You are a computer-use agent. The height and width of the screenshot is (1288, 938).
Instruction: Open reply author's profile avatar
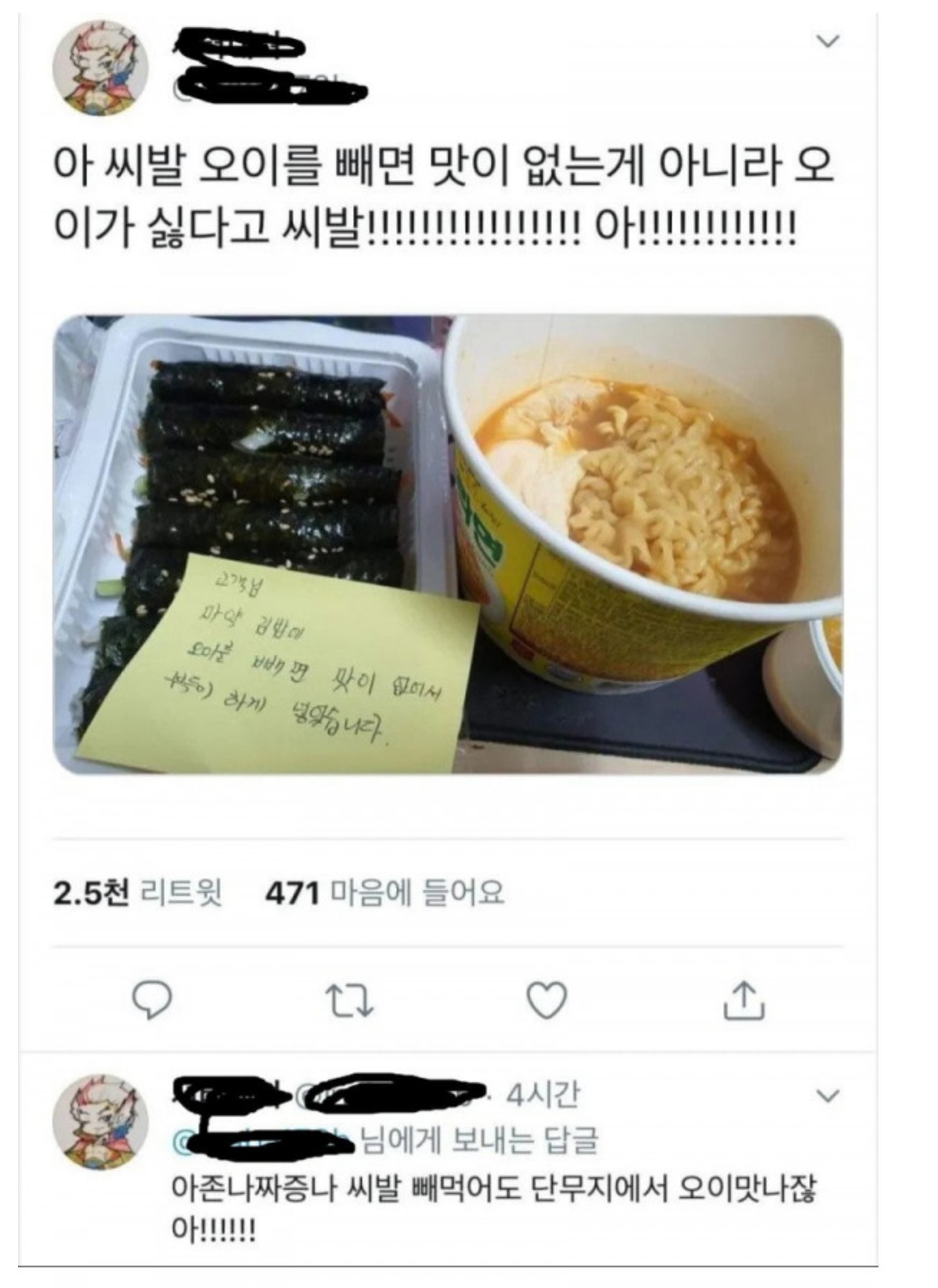click(100, 1122)
